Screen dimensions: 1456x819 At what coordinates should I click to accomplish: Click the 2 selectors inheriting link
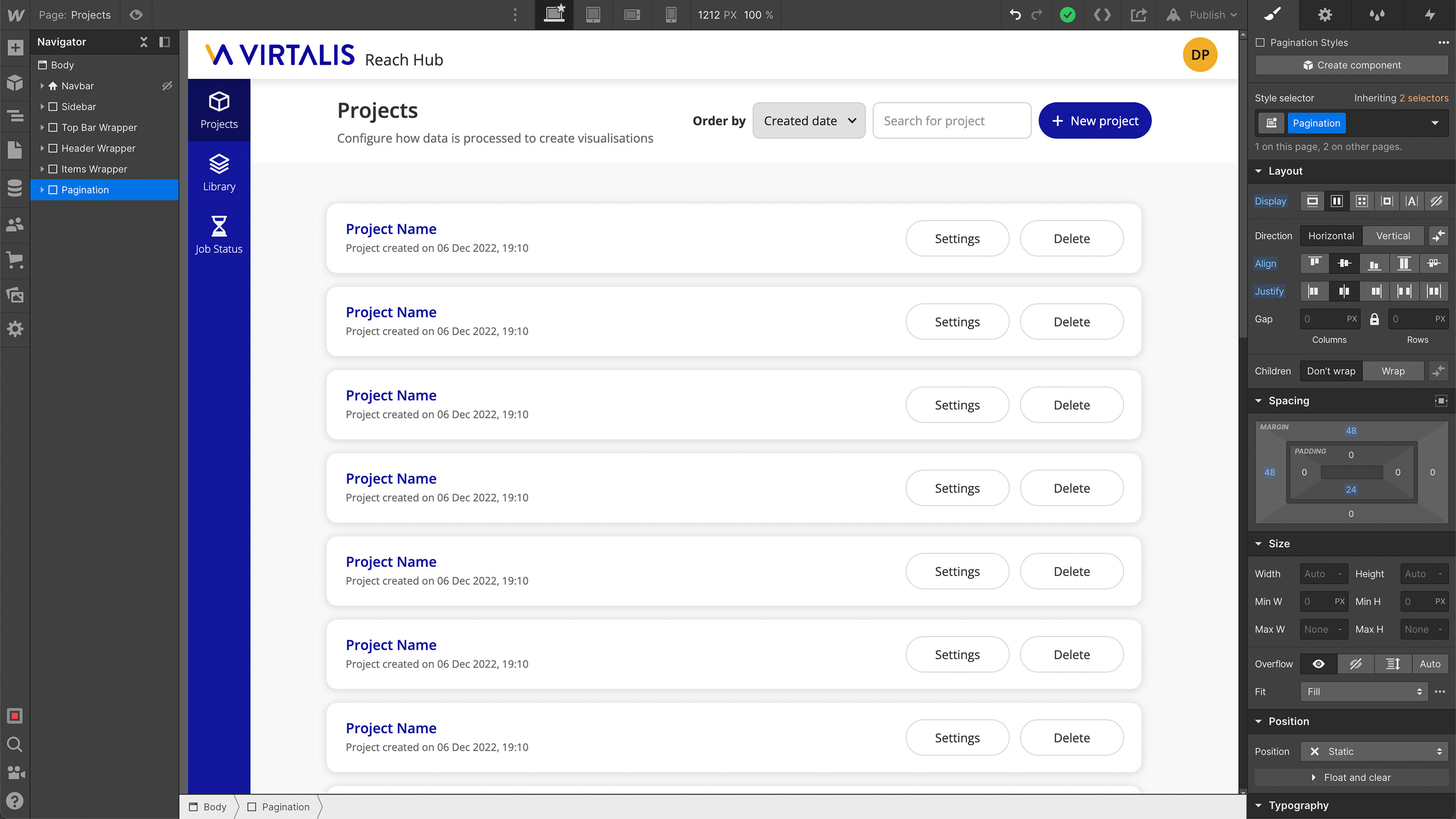tap(1424, 98)
